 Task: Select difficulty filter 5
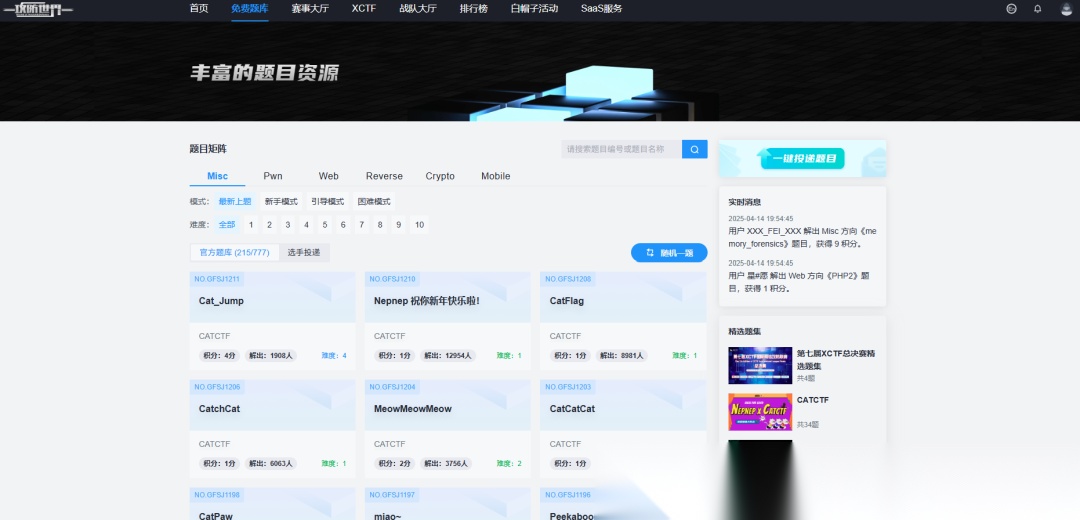[x=325, y=225]
